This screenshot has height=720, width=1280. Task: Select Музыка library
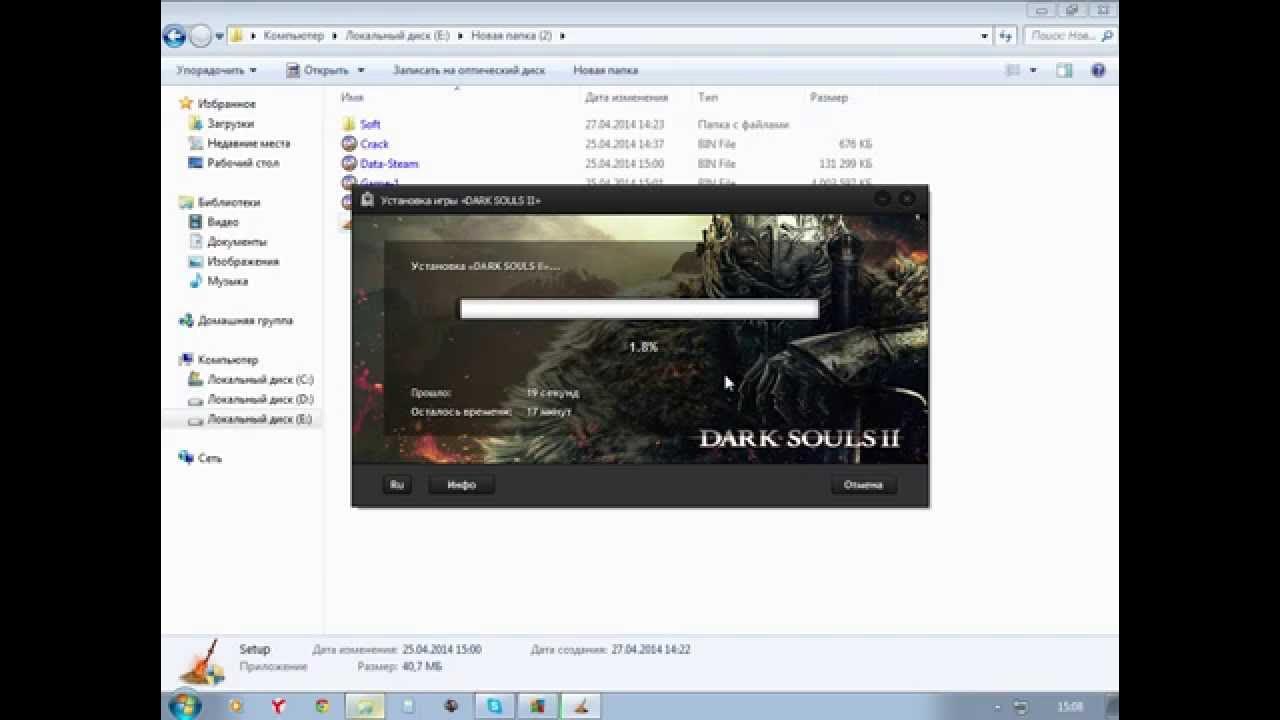coord(217,281)
